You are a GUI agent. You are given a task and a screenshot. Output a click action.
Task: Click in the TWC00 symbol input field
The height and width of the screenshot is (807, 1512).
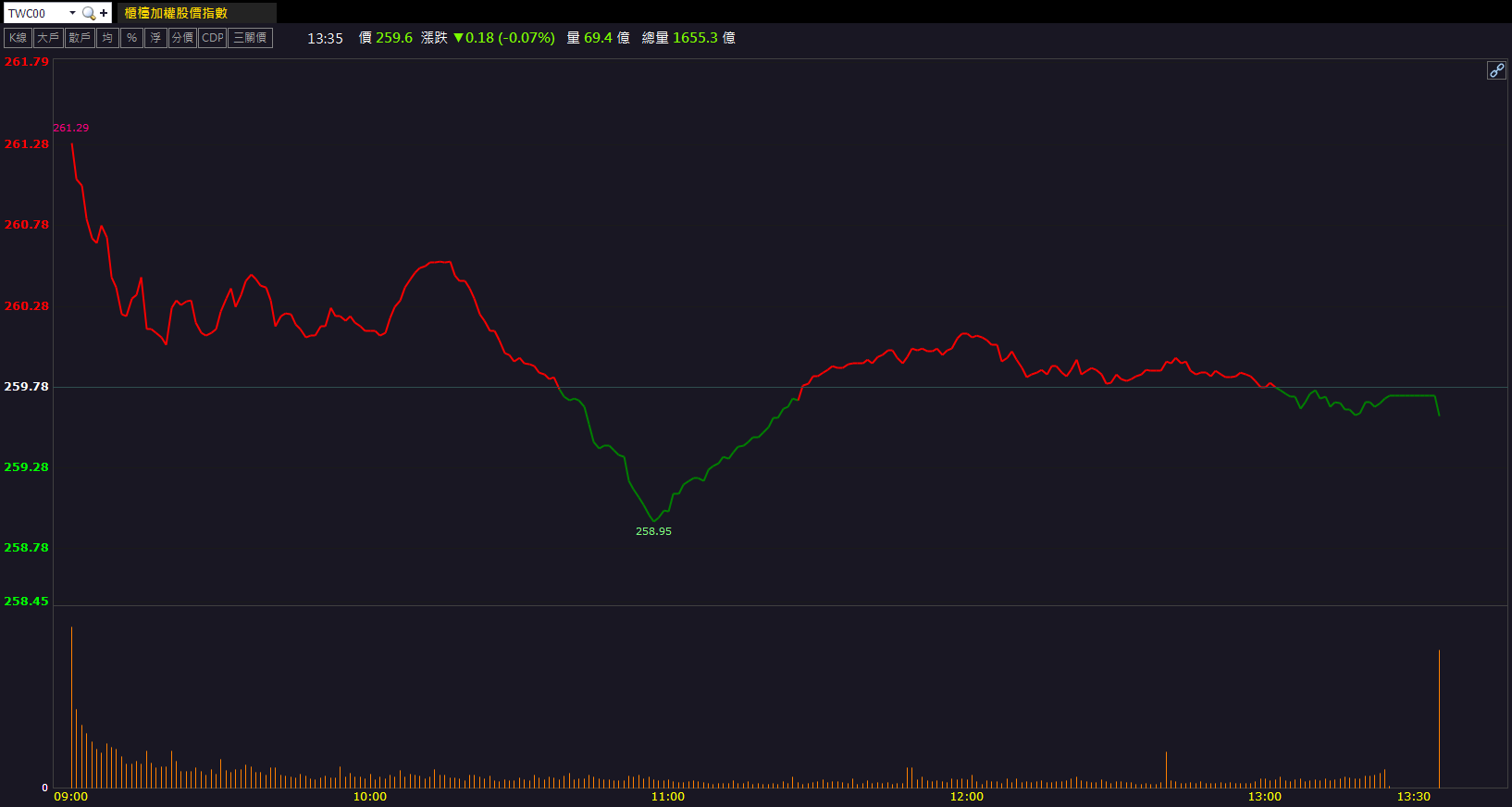coord(35,13)
